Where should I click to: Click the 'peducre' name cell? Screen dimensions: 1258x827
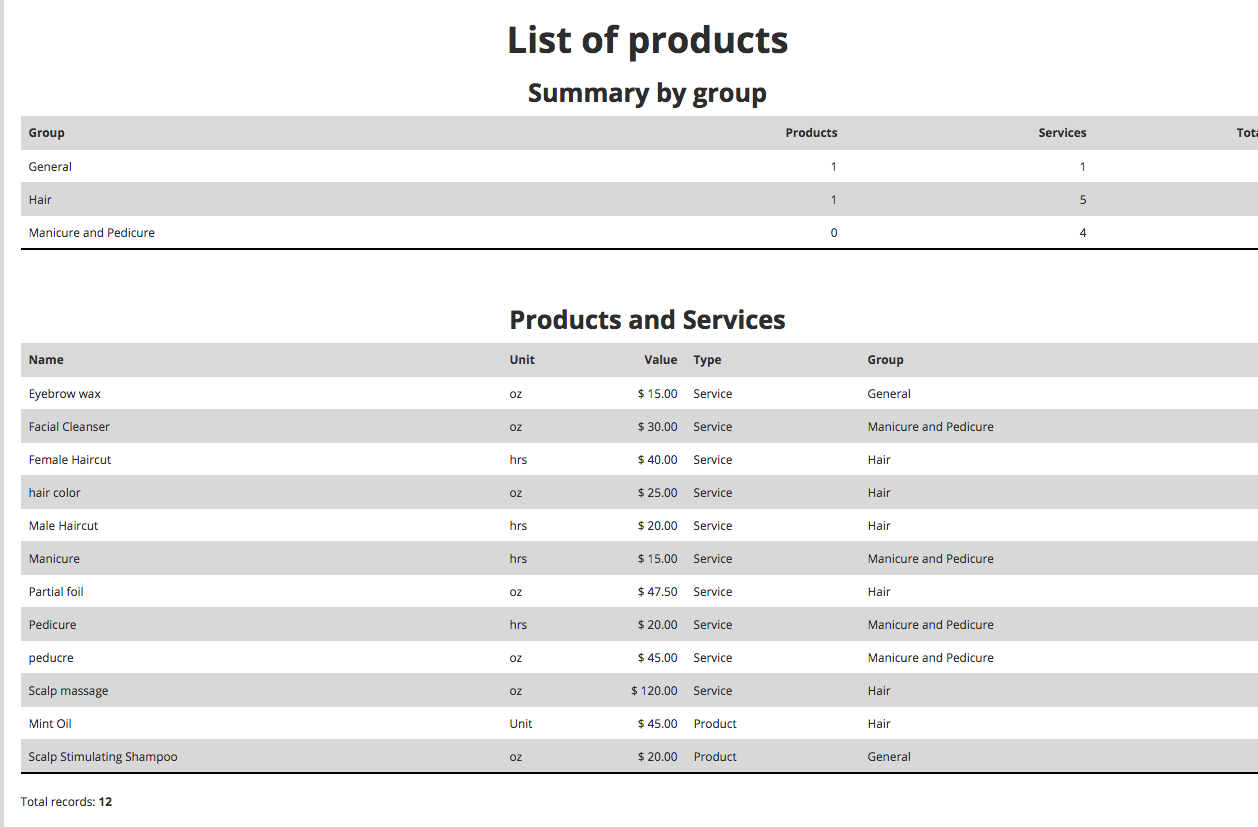click(x=51, y=658)
